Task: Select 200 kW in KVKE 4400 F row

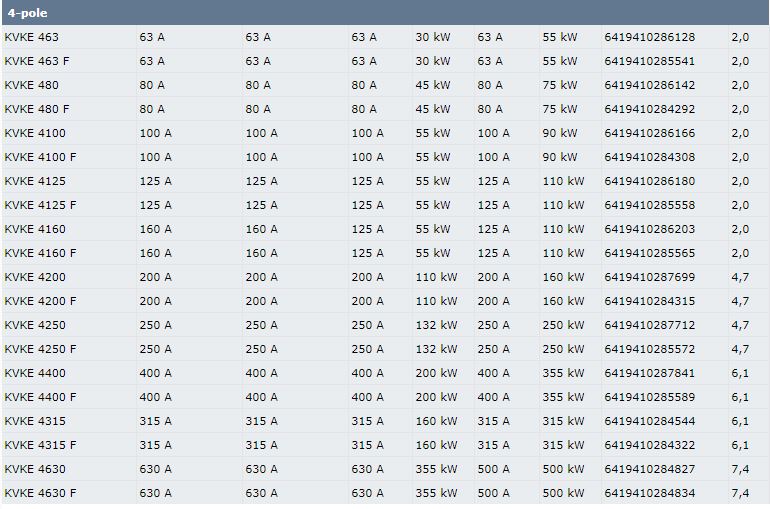Action: (x=436, y=398)
